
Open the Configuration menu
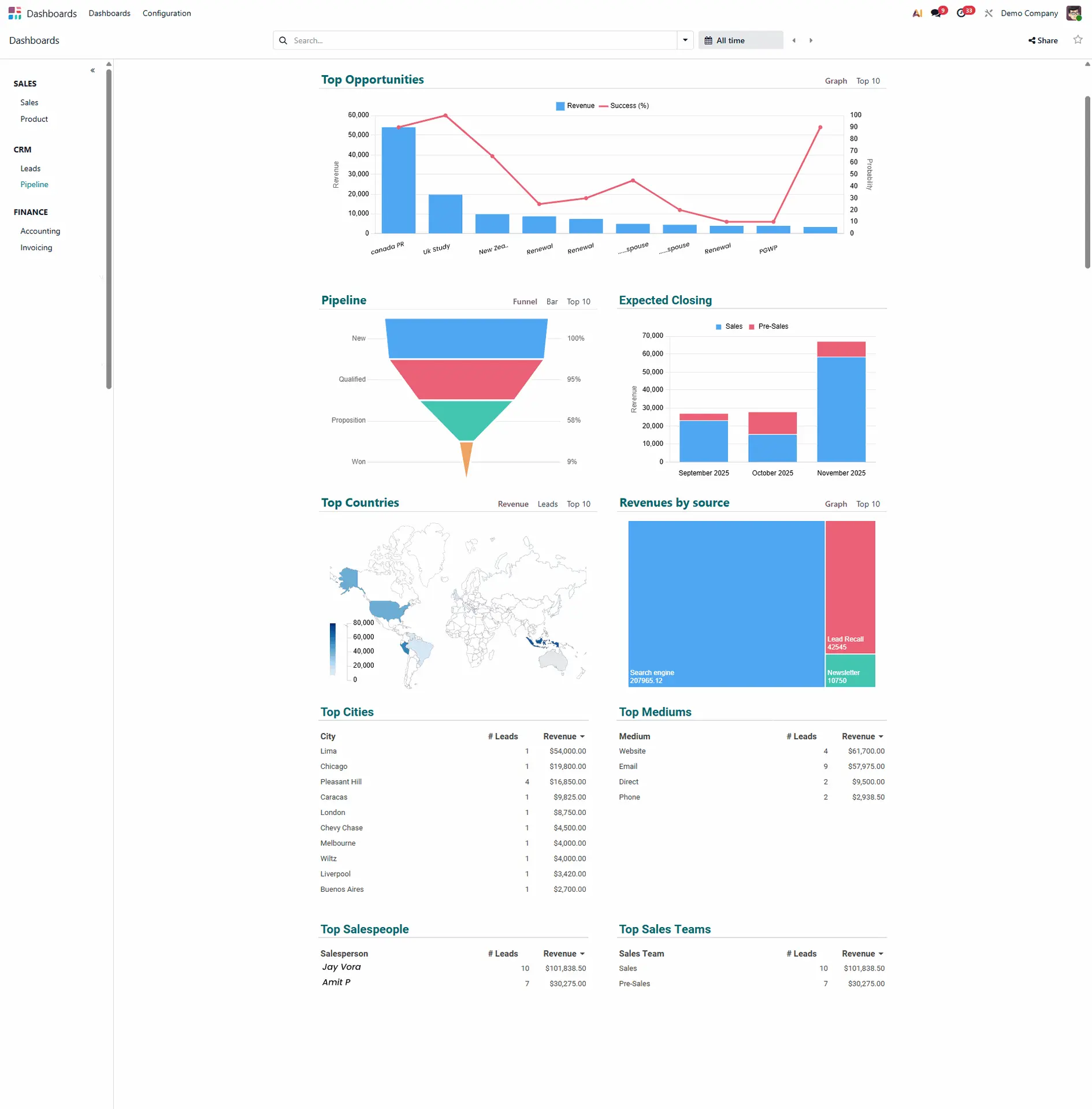pos(166,13)
